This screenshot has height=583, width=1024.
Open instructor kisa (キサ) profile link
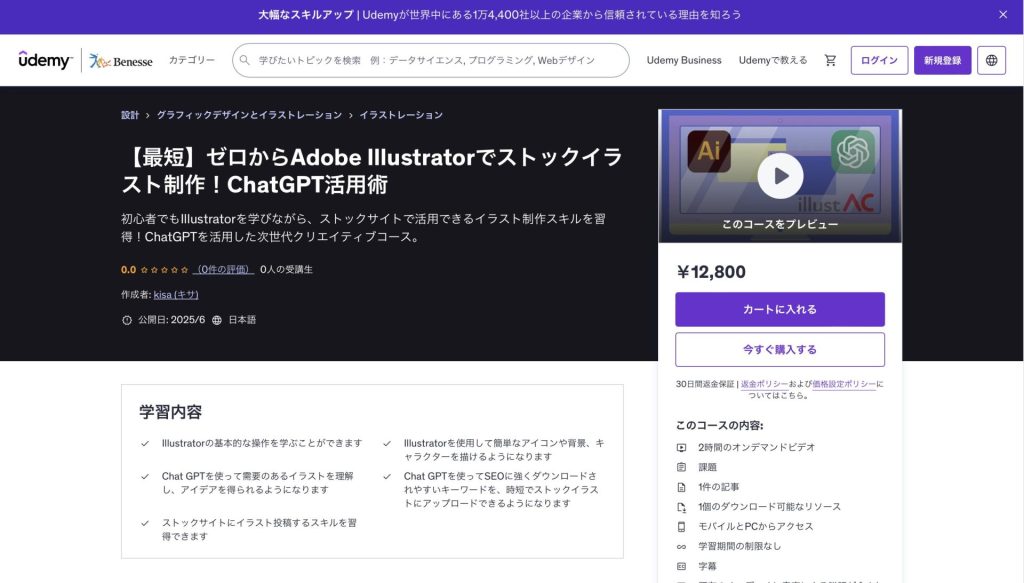(176, 294)
